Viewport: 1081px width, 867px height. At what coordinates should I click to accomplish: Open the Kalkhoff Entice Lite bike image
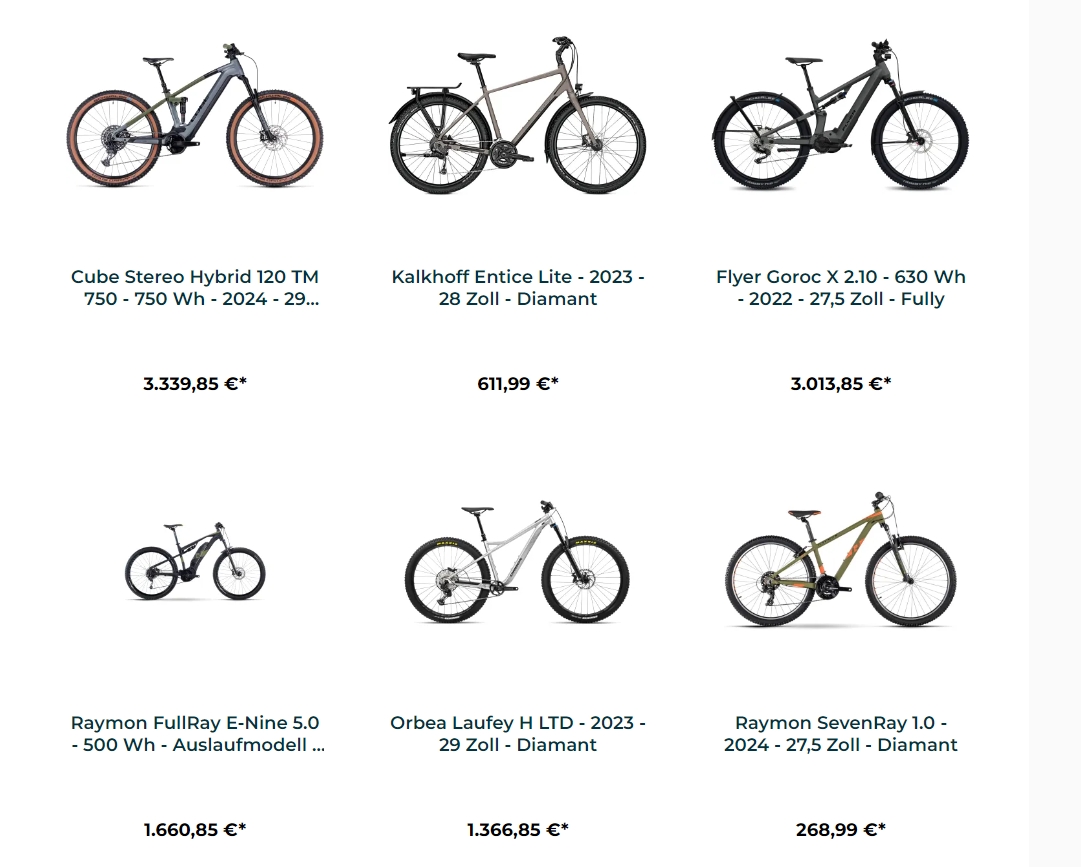517,115
